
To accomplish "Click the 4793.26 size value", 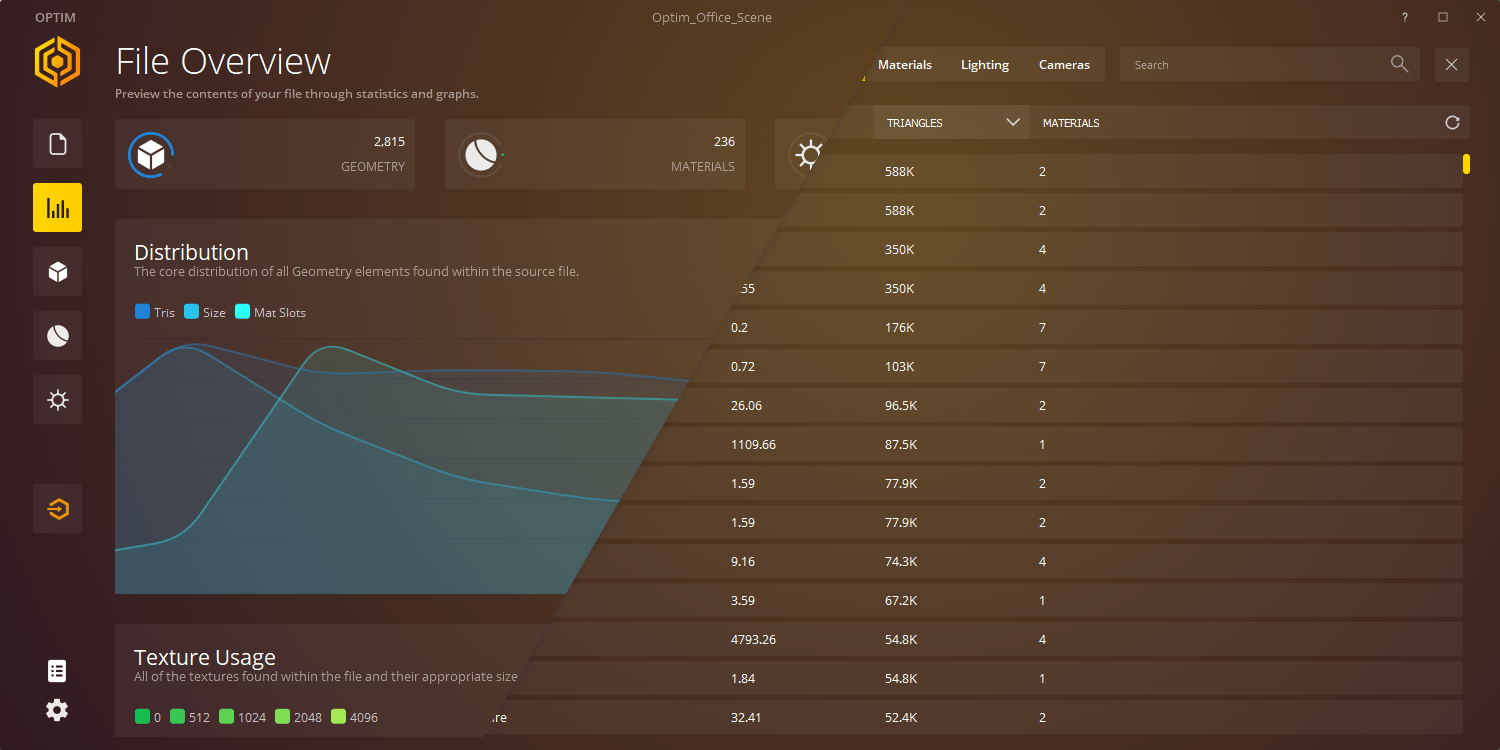I will tap(753, 639).
